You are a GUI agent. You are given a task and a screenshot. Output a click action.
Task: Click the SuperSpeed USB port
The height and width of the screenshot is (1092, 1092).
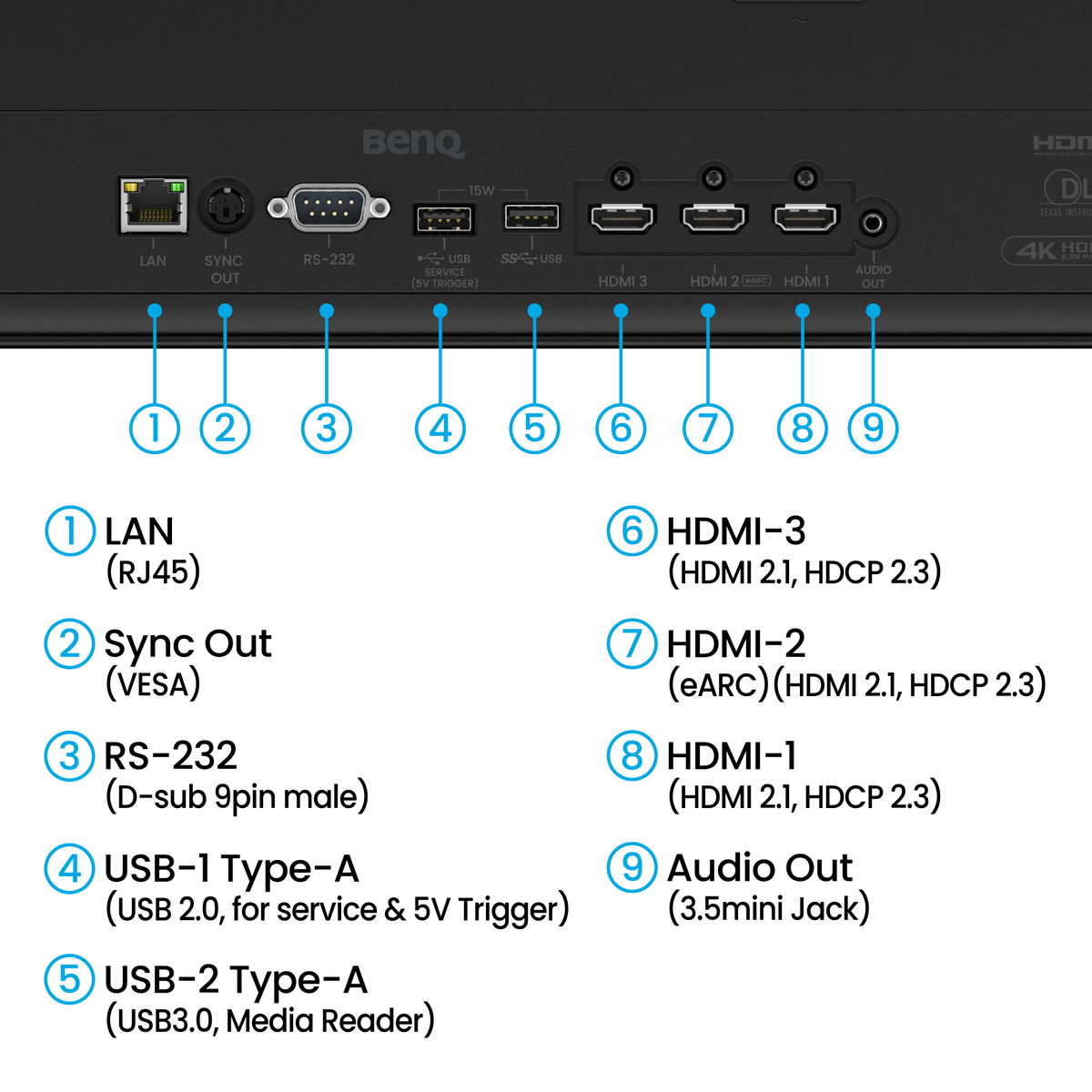(532, 217)
